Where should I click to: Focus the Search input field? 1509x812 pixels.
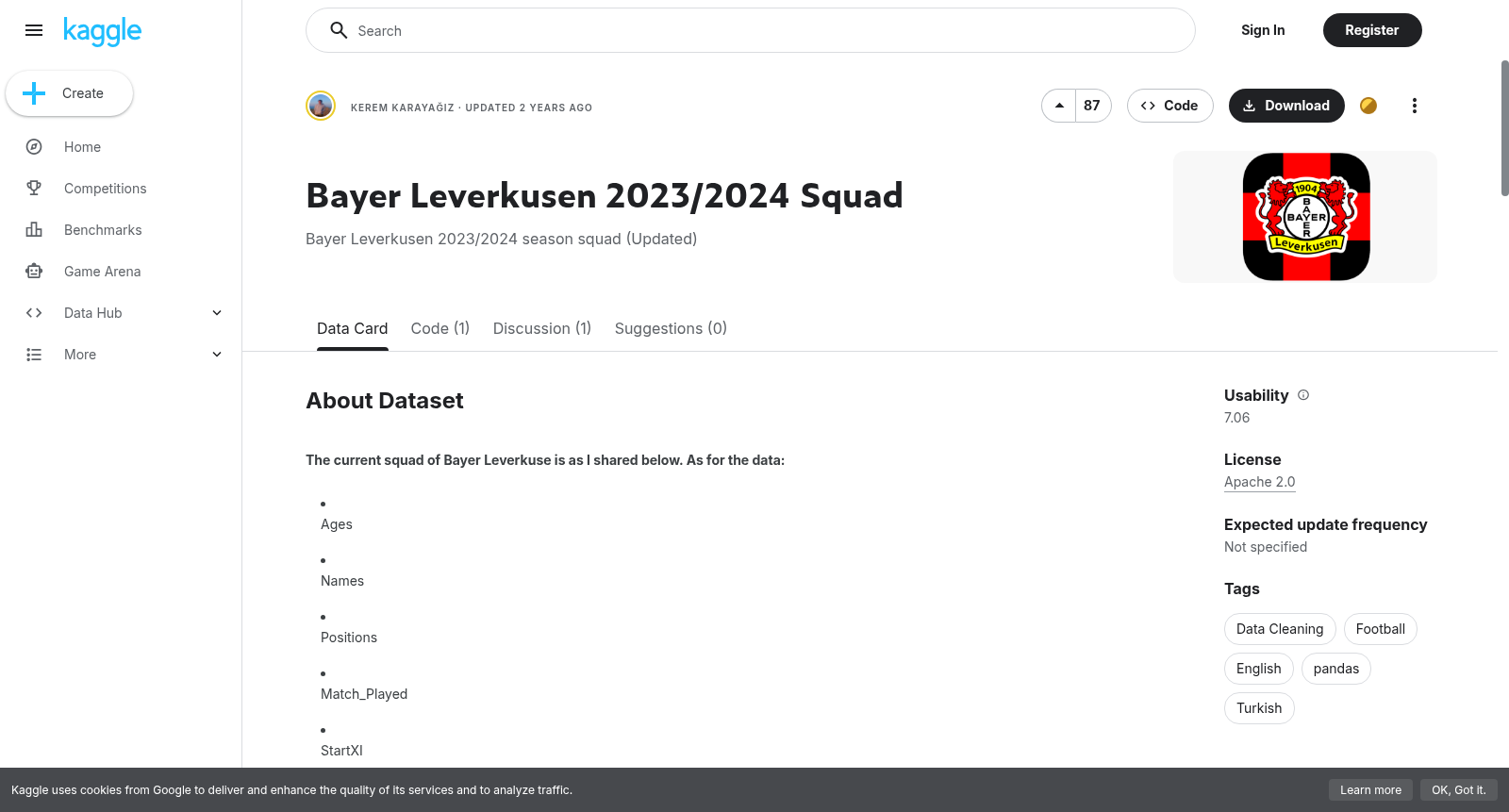click(751, 30)
